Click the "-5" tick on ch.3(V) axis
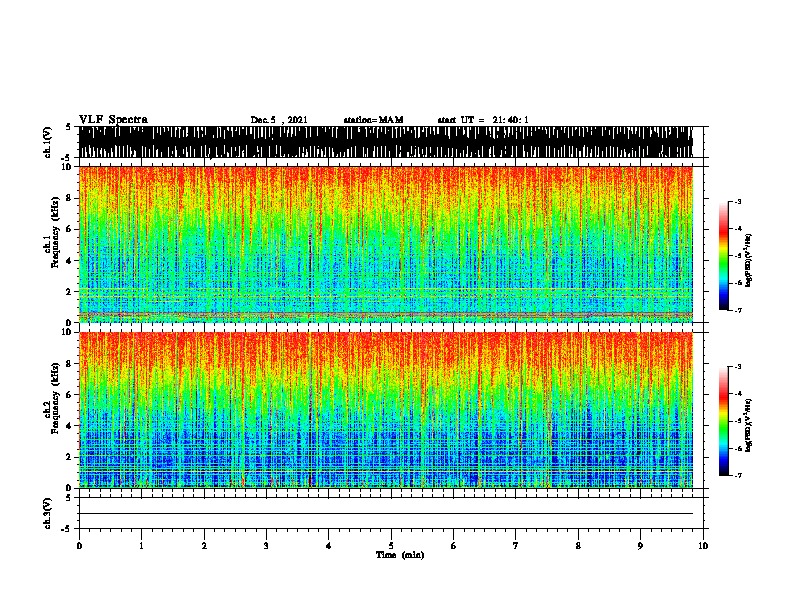The image size is (792, 612). (67, 529)
